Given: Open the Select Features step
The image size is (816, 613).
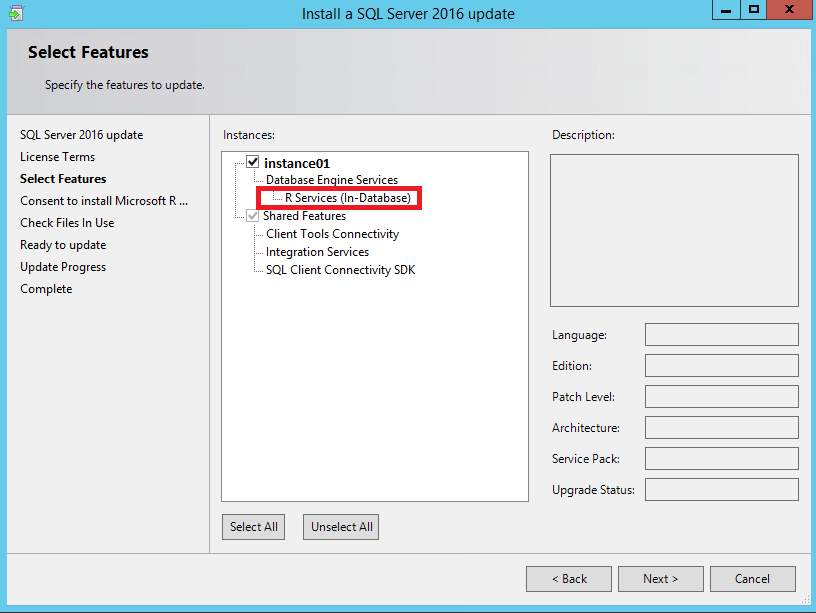Looking at the screenshot, I should [63, 179].
